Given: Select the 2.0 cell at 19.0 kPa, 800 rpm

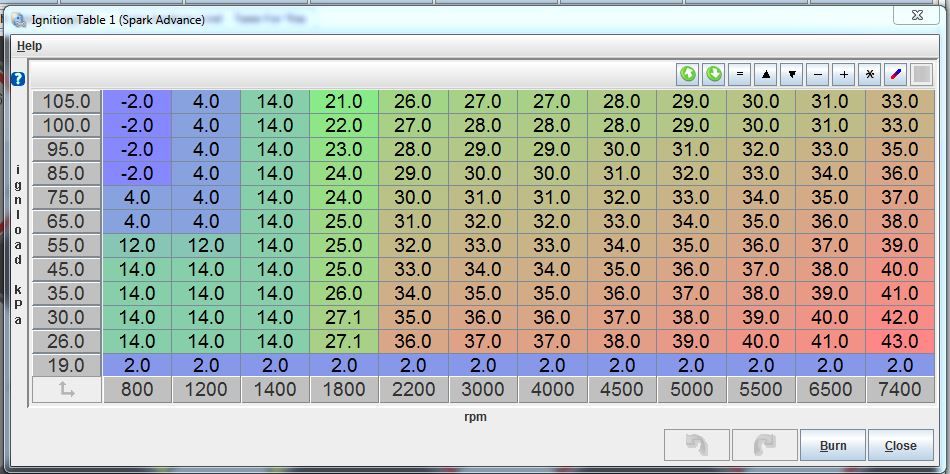Looking at the screenshot, I should point(137,366).
